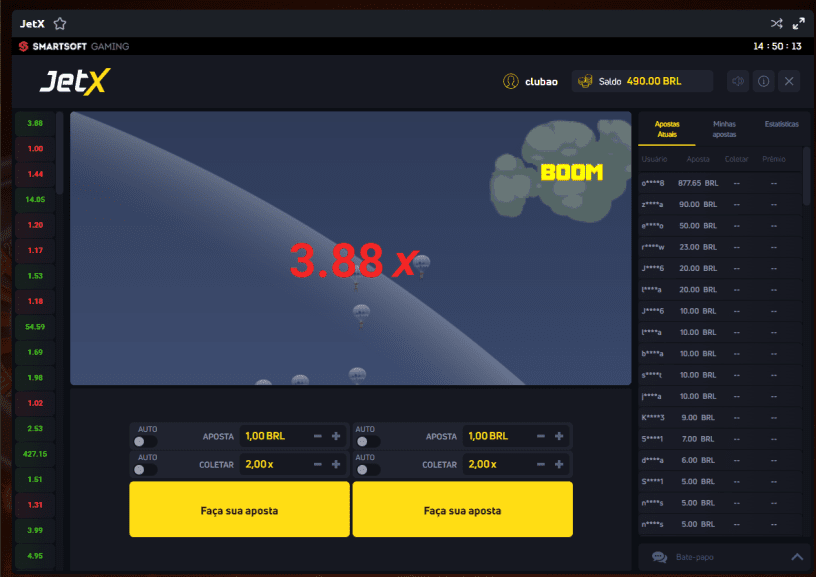816x577 pixels.
Task: Click the Saldo 490.00 BRL balance
Action: [640, 81]
